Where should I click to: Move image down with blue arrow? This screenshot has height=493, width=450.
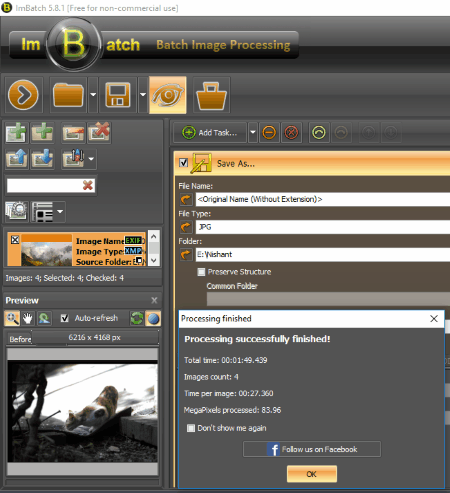[42, 159]
